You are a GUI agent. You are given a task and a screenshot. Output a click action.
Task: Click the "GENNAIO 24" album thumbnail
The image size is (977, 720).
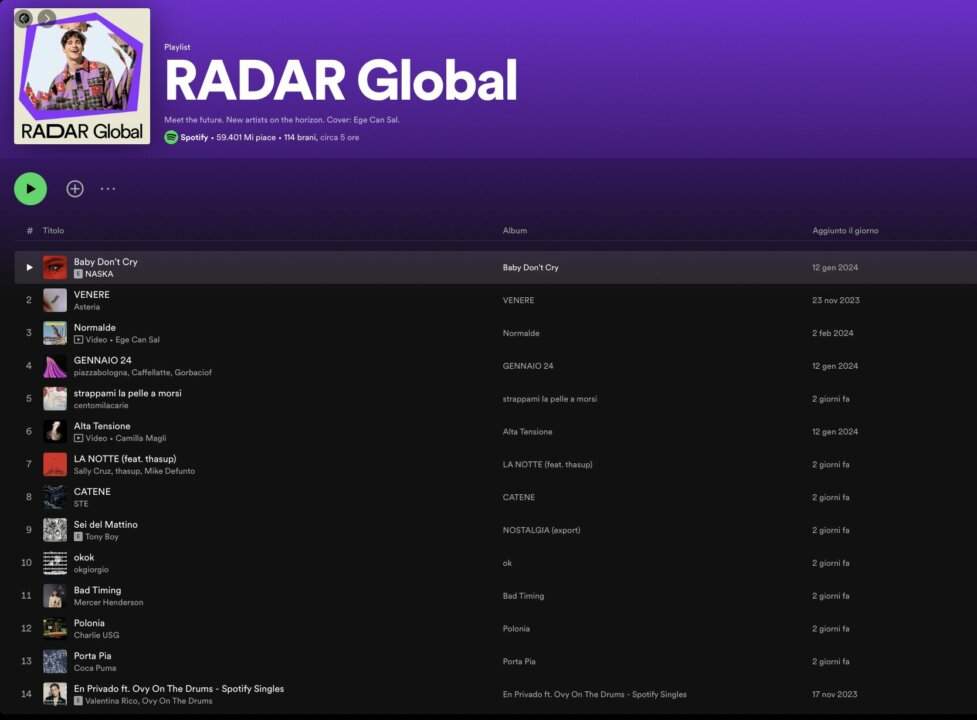(x=54, y=365)
